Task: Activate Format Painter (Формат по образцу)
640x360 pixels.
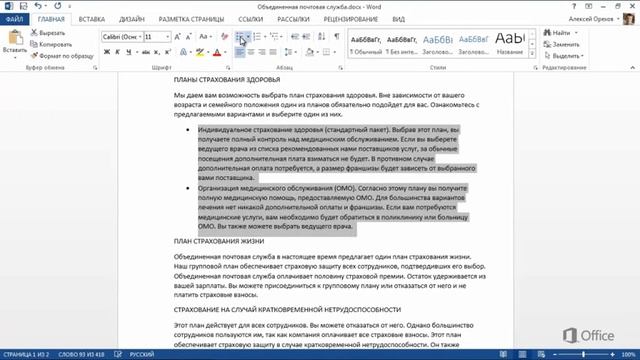Action: pyautogui.click(x=62, y=56)
